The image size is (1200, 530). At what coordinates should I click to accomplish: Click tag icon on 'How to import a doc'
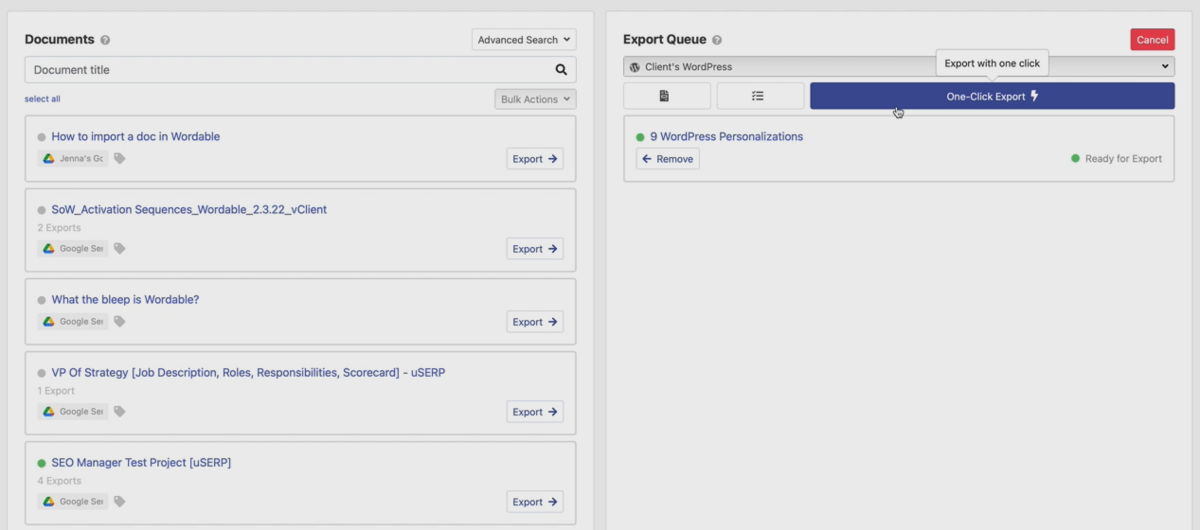pos(120,158)
